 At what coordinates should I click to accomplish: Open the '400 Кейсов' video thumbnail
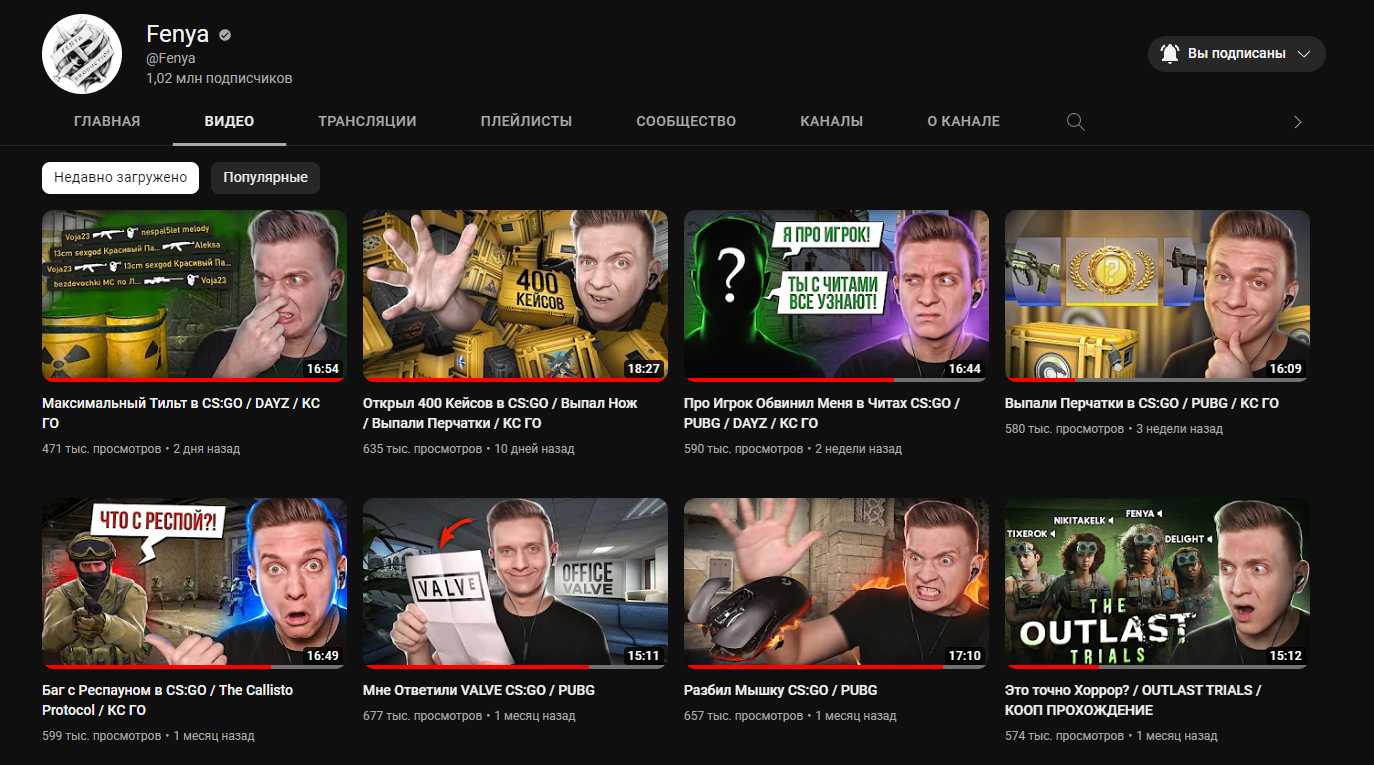pyautogui.click(x=515, y=295)
